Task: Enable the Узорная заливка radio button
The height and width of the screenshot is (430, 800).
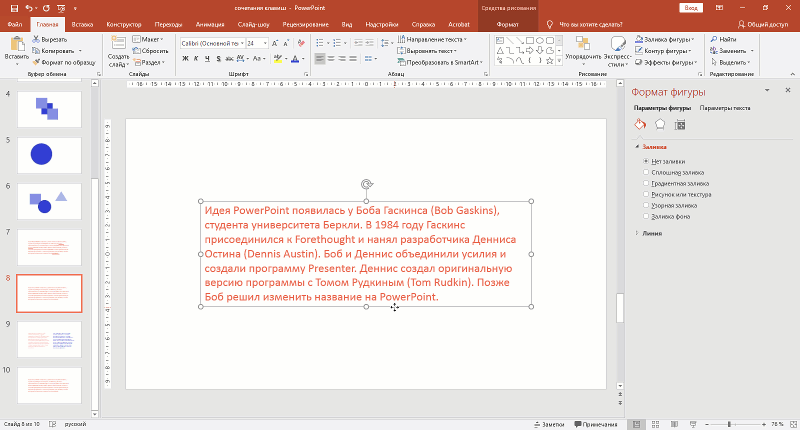Action: [646, 205]
